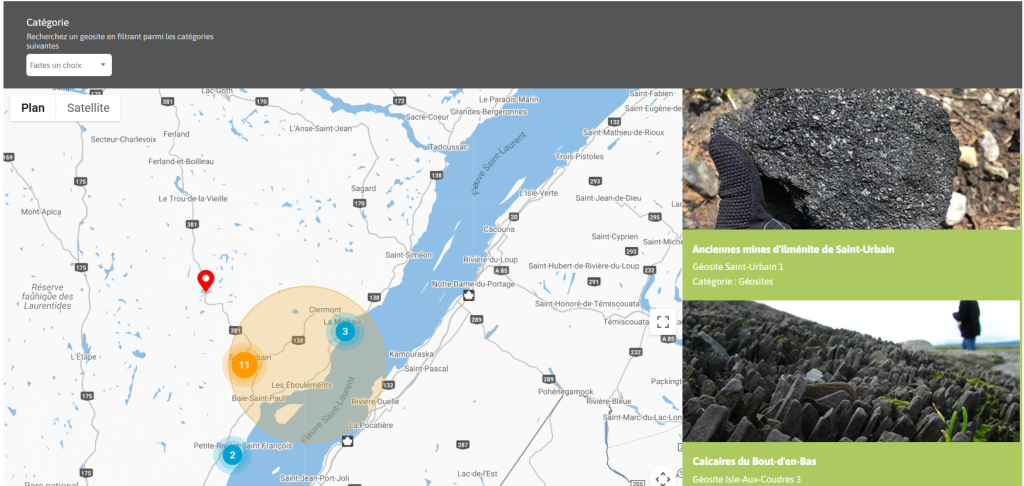This screenshot has width=1024, height=486.
Task: Switch map to Satellite view
Action: coord(88,108)
